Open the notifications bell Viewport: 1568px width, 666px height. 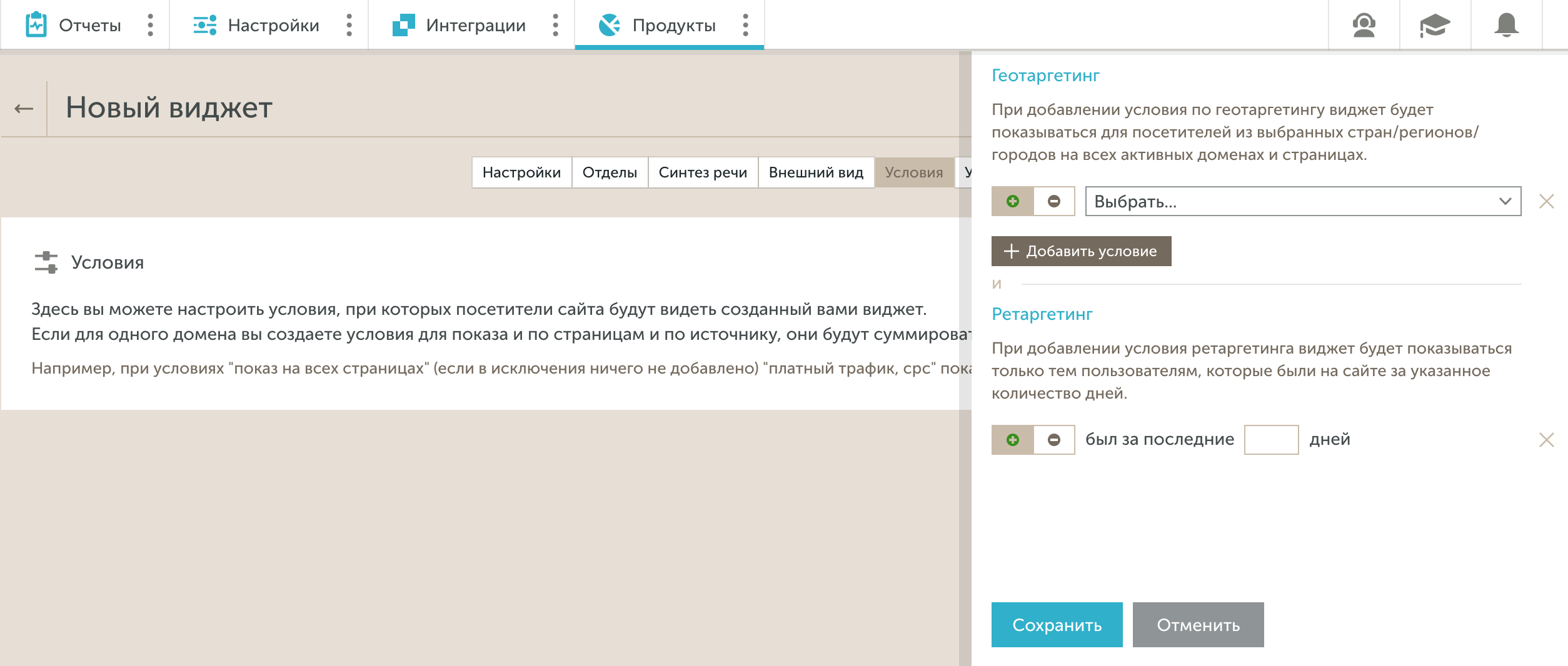[x=1506, y=26]
